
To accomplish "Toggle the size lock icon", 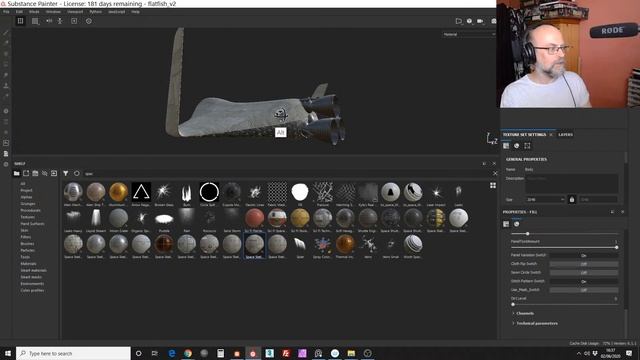I will [572, 200].
